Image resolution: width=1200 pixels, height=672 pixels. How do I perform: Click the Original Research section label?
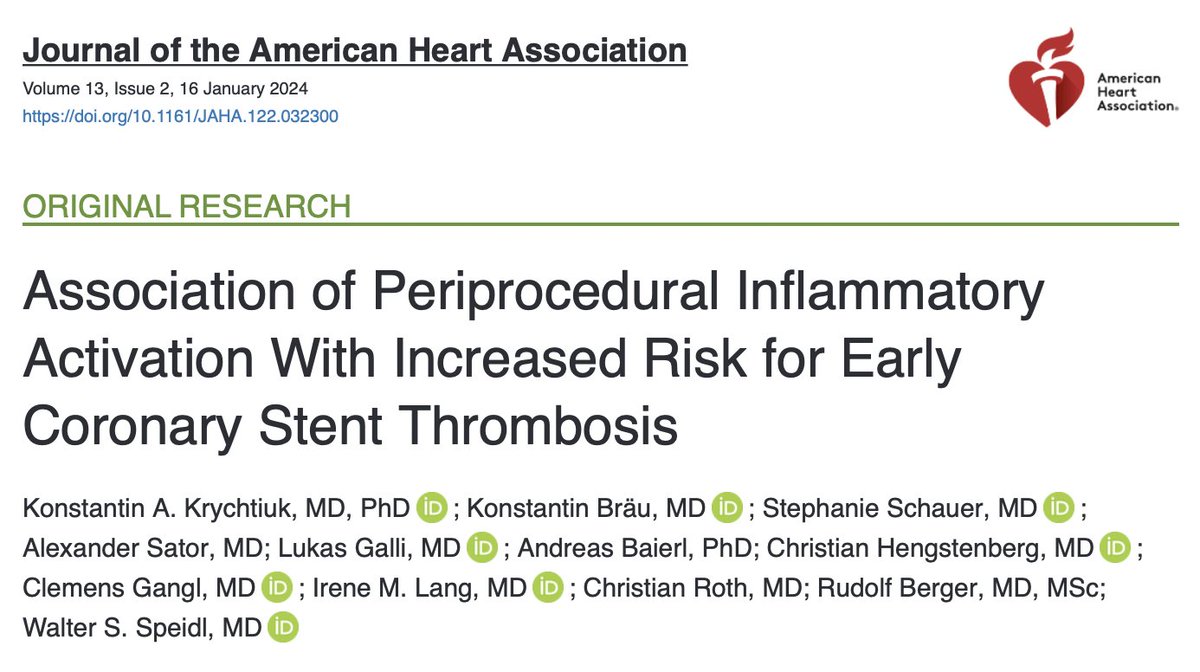click(x=187, y=207)
